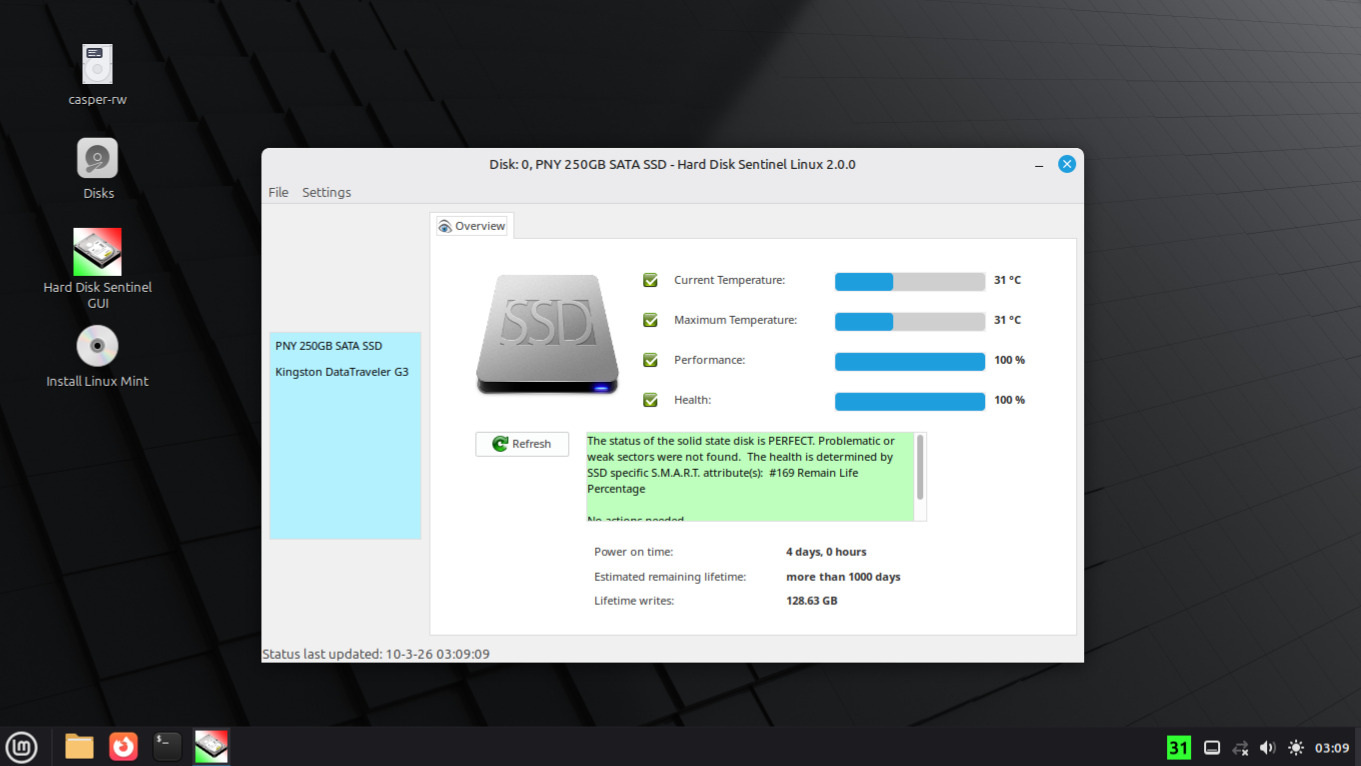Click the 100 % value beside Health
The image size is (1361, 766).
click(1009, 400)
